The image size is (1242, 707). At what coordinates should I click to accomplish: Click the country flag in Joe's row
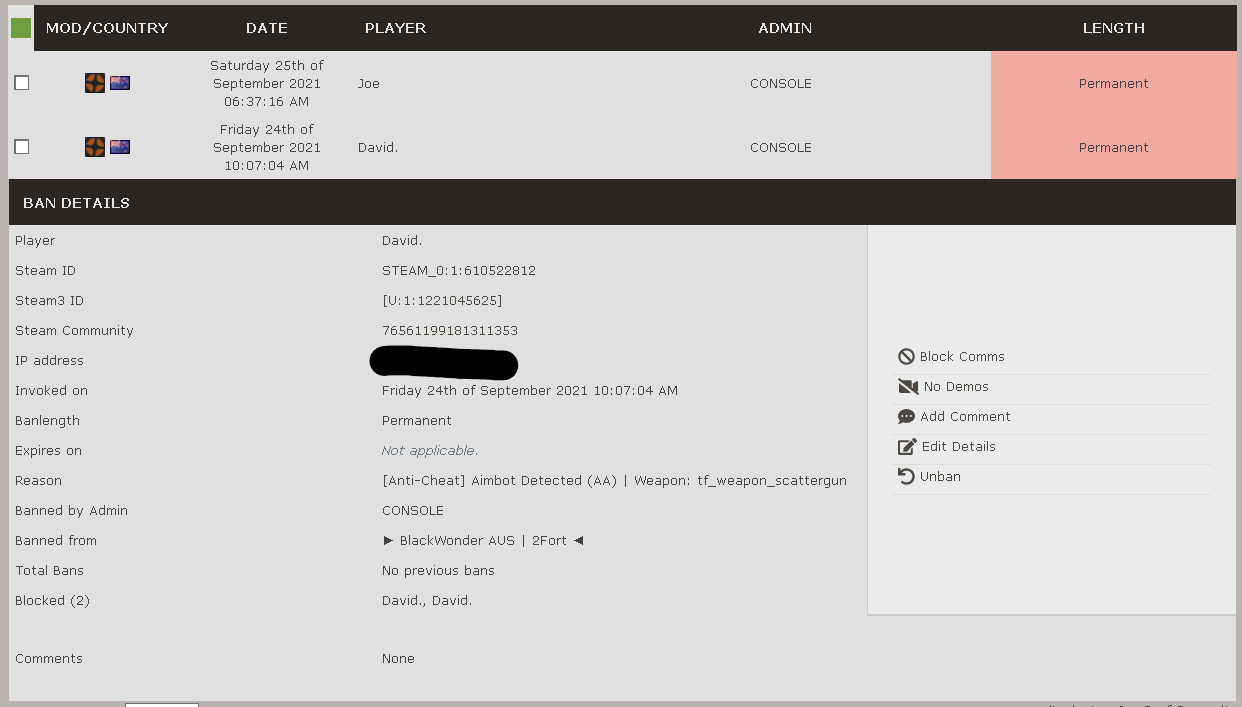(x=120, y=83)
